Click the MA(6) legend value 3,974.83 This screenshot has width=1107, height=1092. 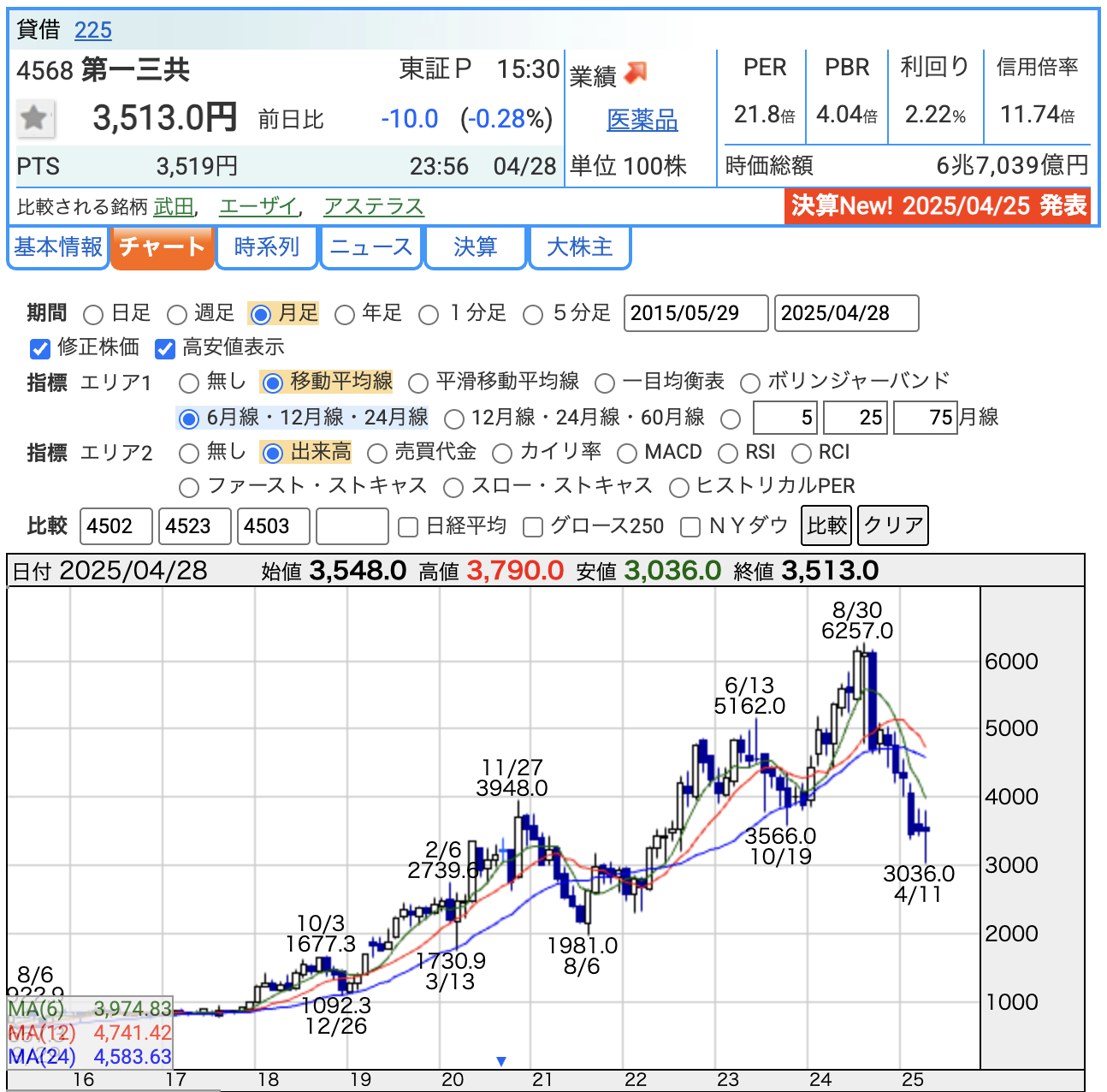(x=133, y=1009)
